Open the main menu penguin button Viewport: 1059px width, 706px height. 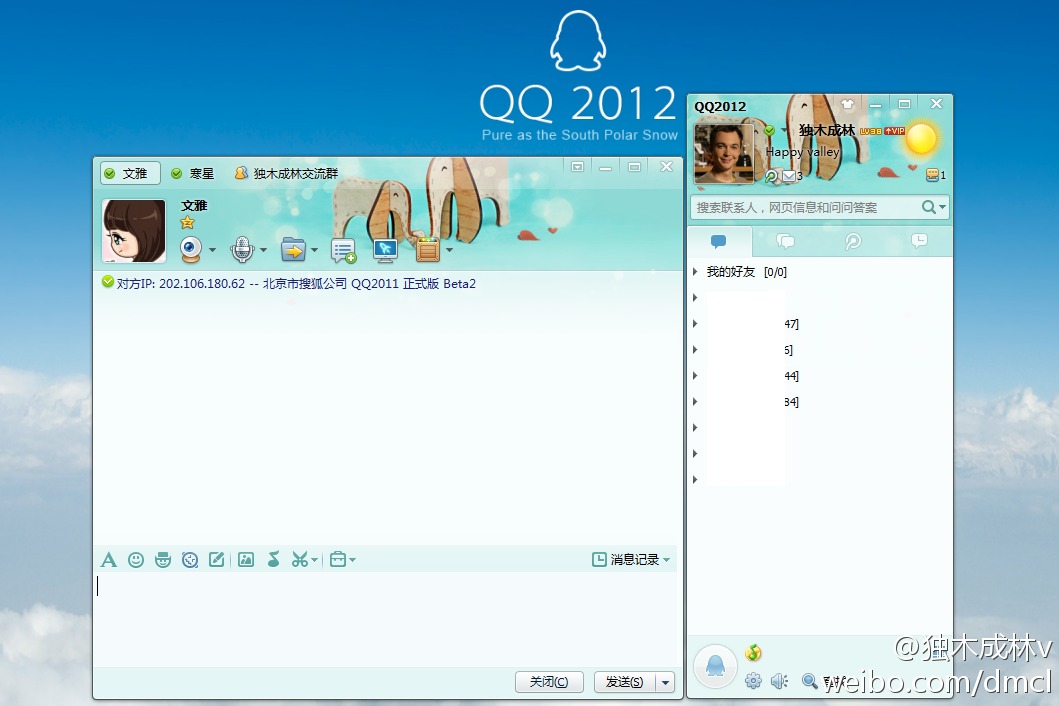715,665
